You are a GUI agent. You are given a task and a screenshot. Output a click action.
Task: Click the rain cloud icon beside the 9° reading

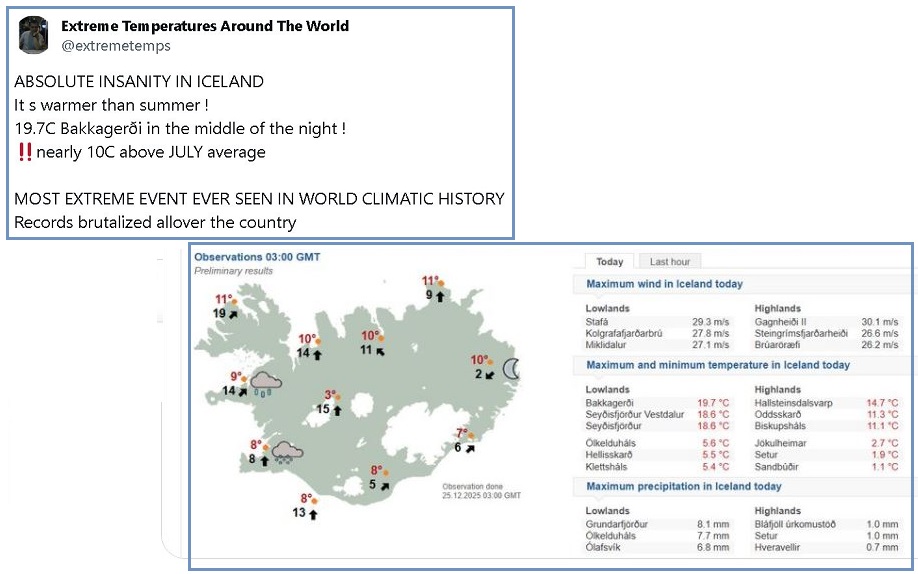point(266,383)
